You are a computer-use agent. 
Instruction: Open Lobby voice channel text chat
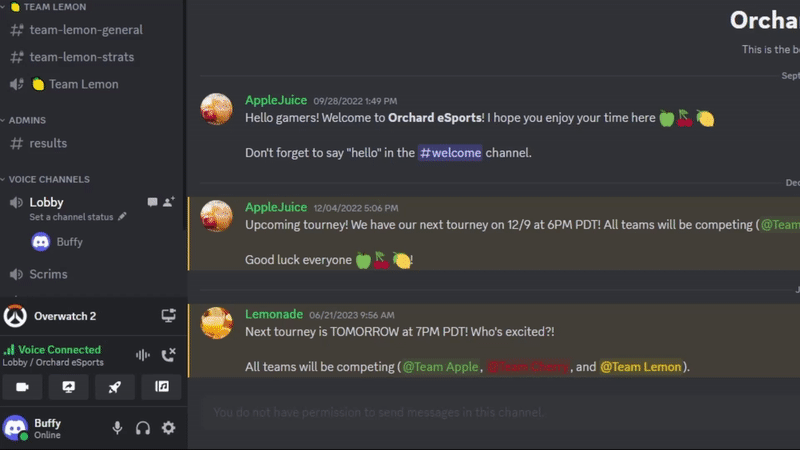pyautogui.click(x=152, y=202)
